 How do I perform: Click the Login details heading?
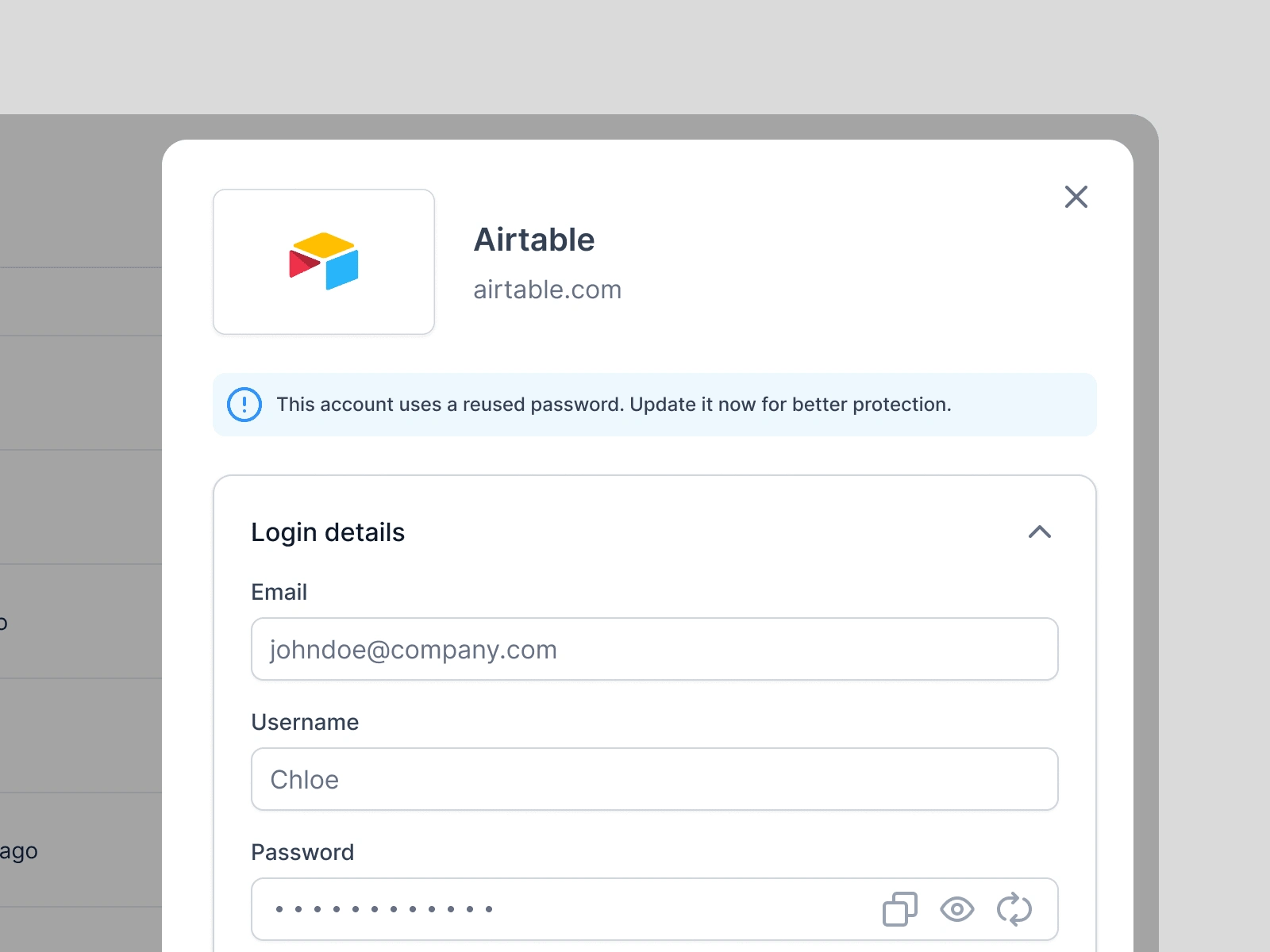click(x=328, y=532)
